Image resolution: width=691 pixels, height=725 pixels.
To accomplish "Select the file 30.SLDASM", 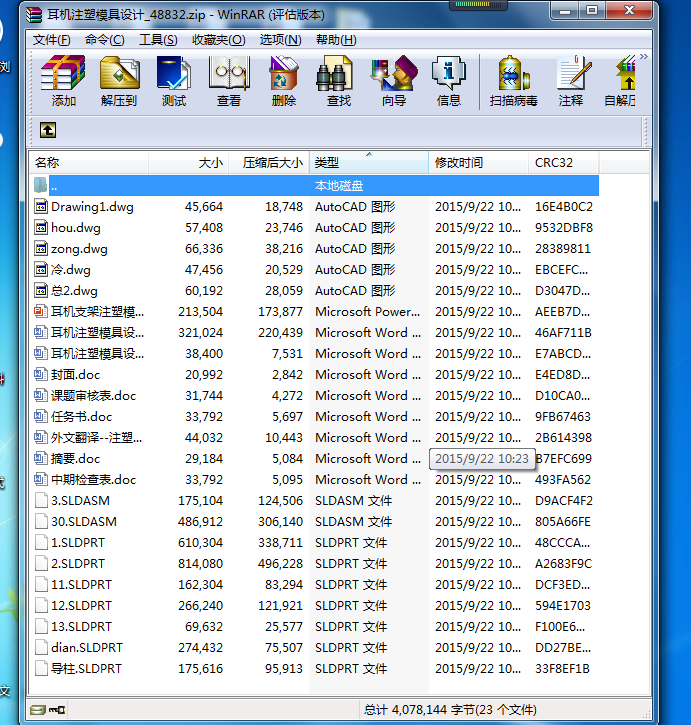I will (84, 522).
